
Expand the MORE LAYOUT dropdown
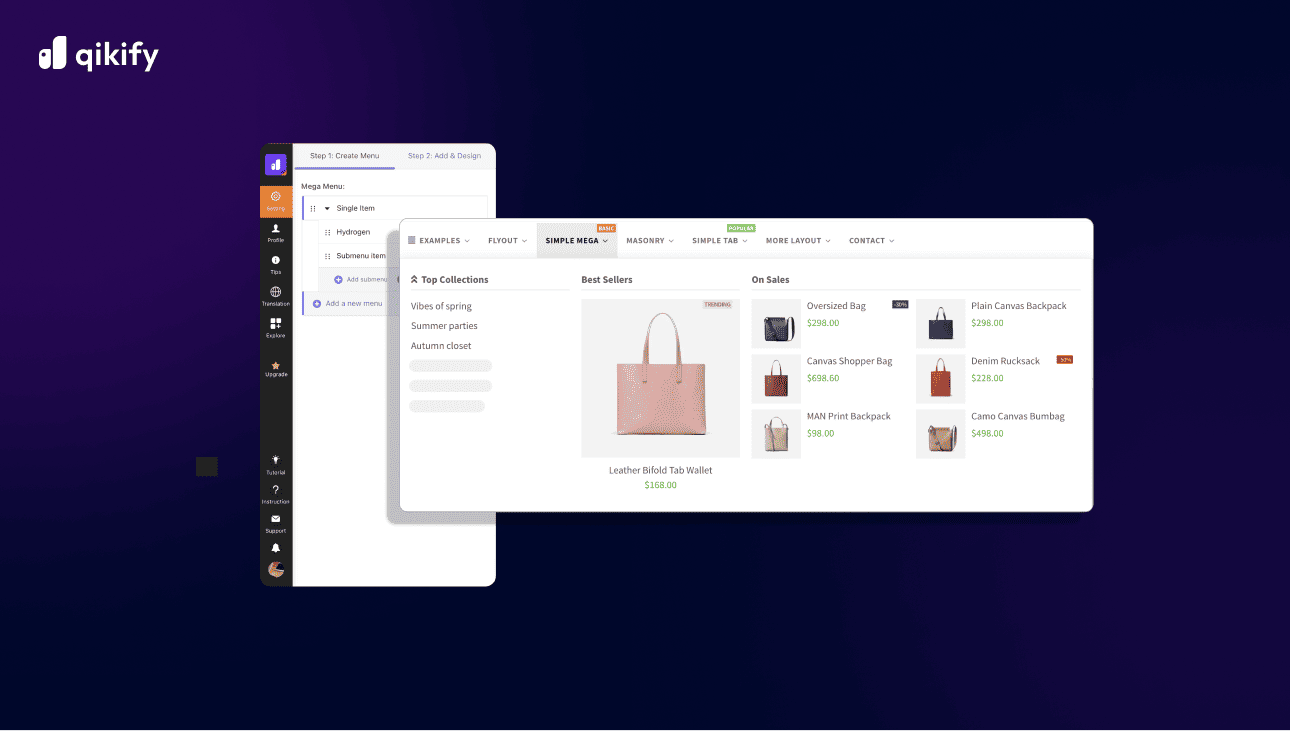[x=797, y=240]
